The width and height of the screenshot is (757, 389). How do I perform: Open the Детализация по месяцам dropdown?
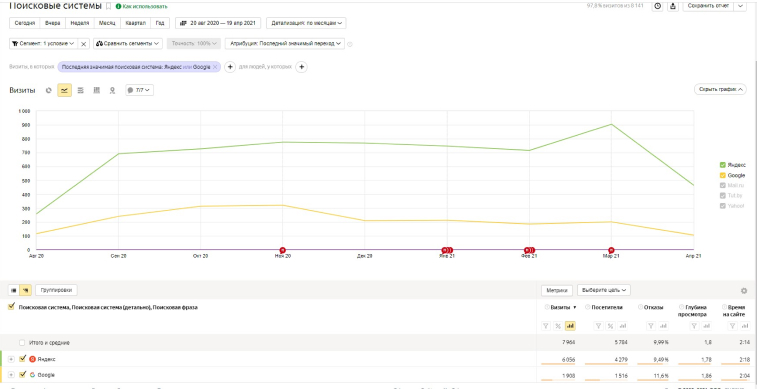click(306, 23)
